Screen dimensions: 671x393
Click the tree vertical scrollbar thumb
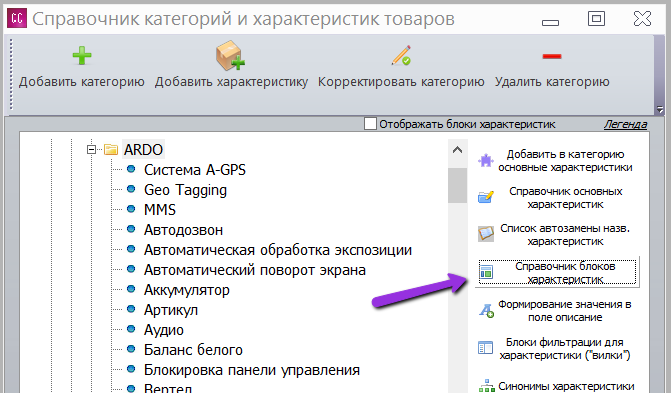click(457, 185)
